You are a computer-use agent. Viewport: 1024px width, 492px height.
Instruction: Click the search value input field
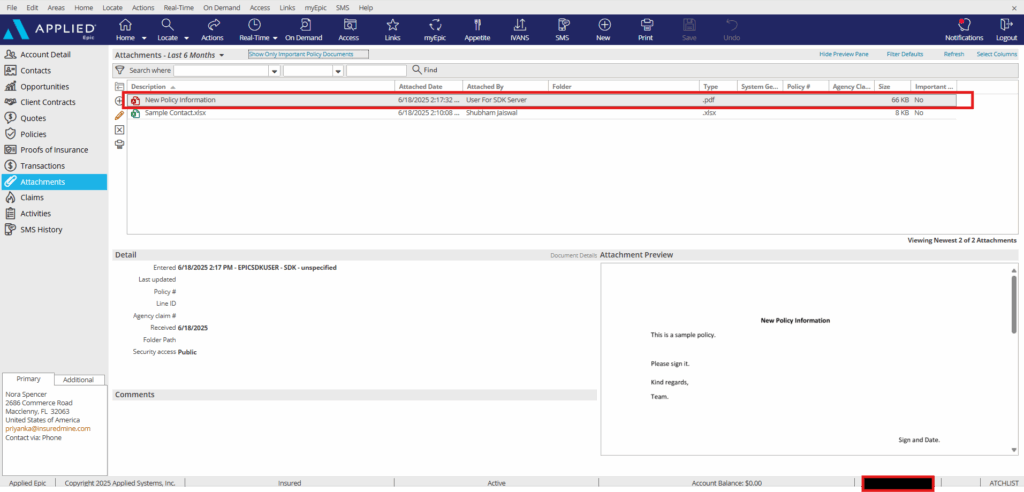pos(376,71)
